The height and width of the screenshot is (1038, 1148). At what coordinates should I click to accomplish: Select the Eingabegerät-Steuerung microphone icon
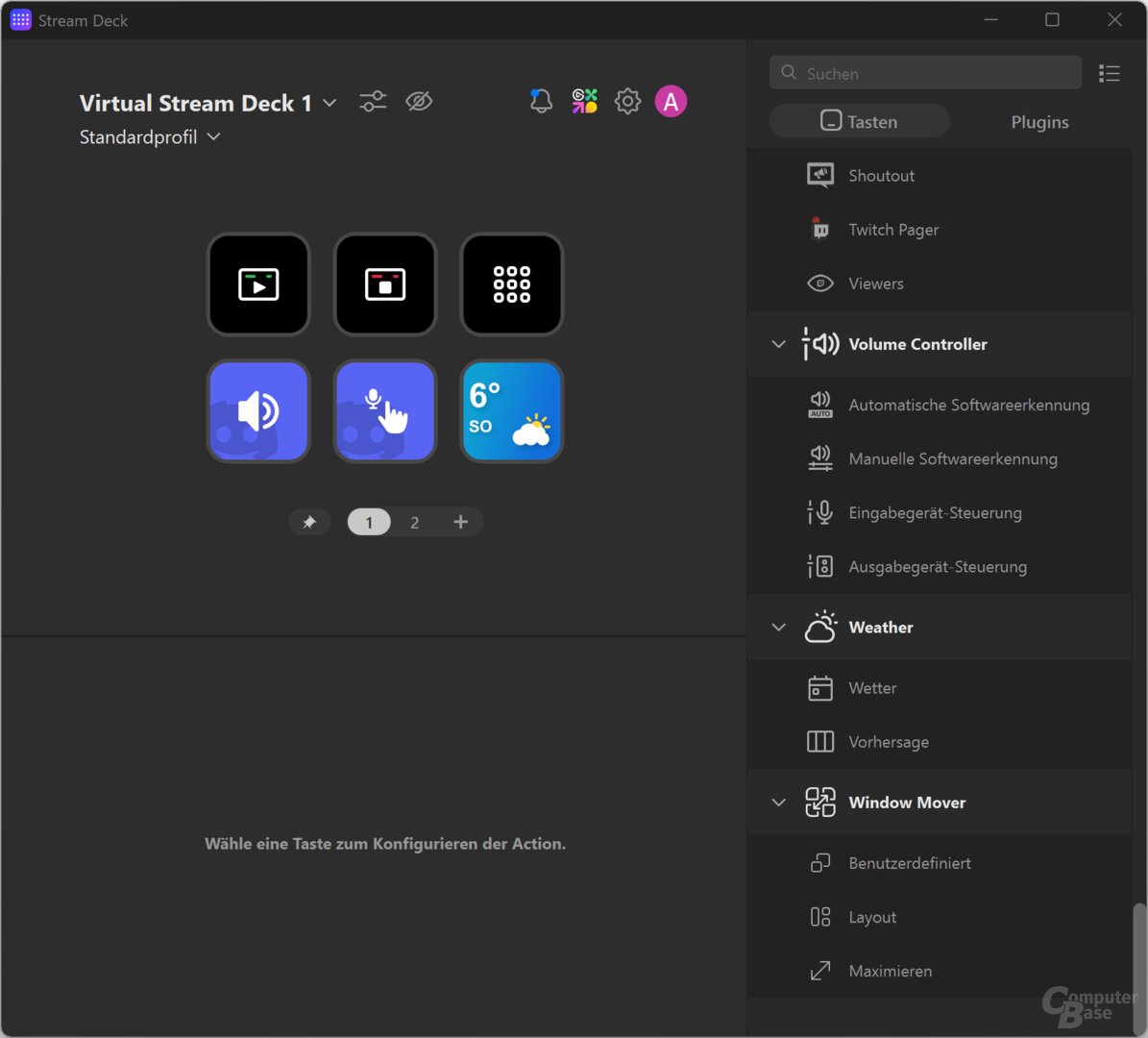tap(819, 512)
